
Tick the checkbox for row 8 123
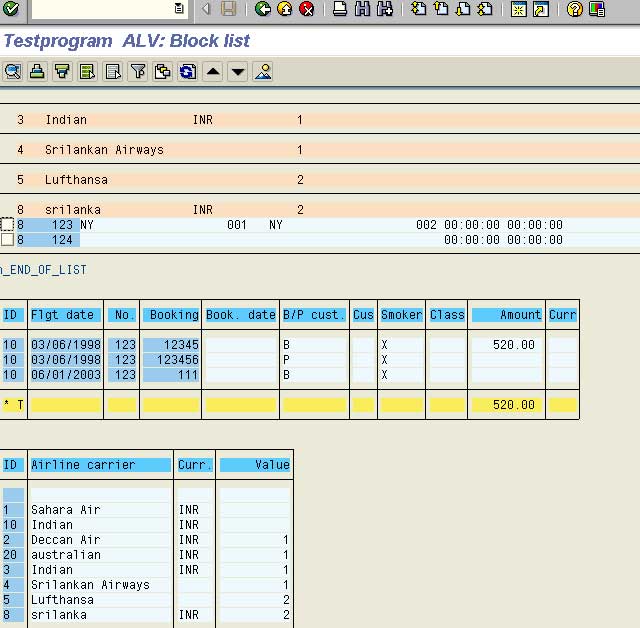point(7,224)
